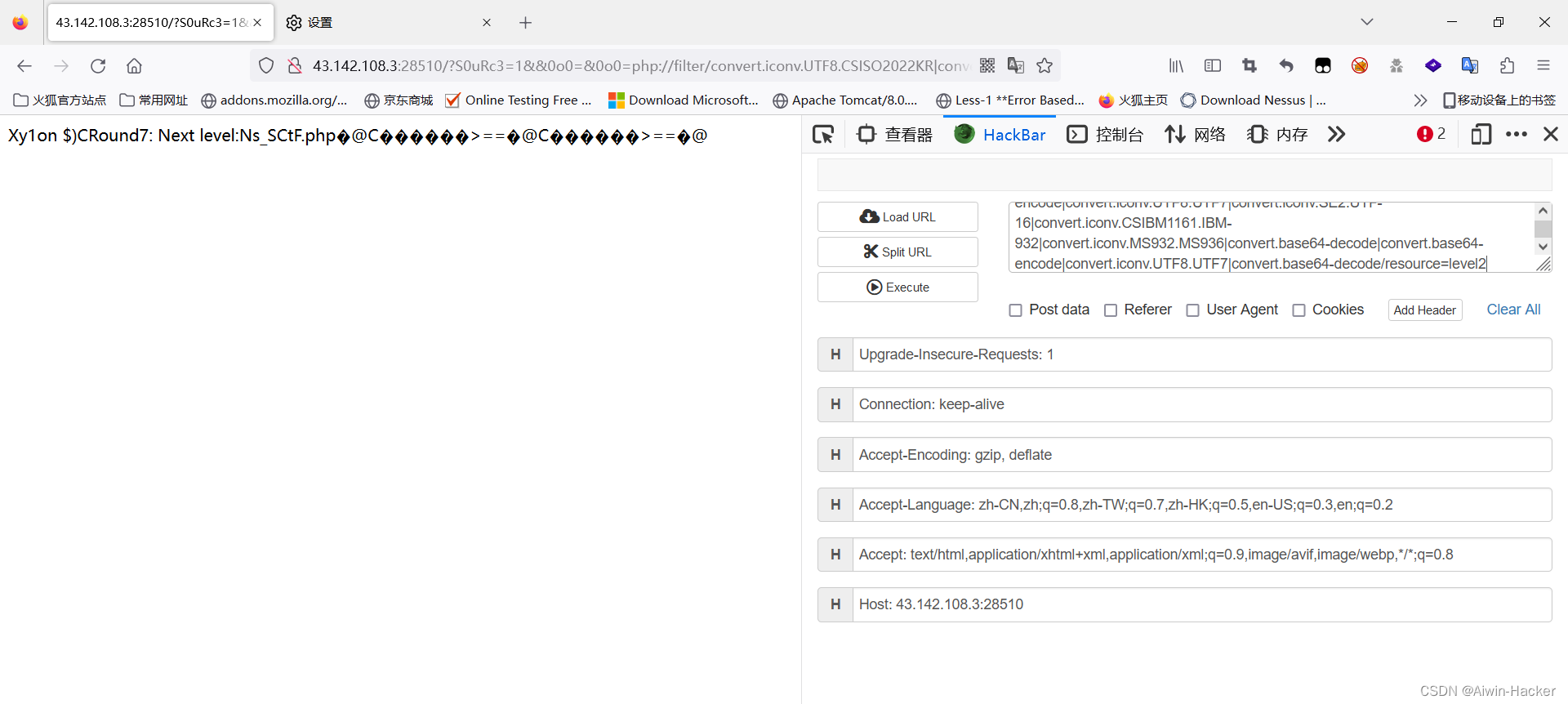Open the Network (网络) tab
The height and width of the screenshot is (704, 1568).
1196,135
